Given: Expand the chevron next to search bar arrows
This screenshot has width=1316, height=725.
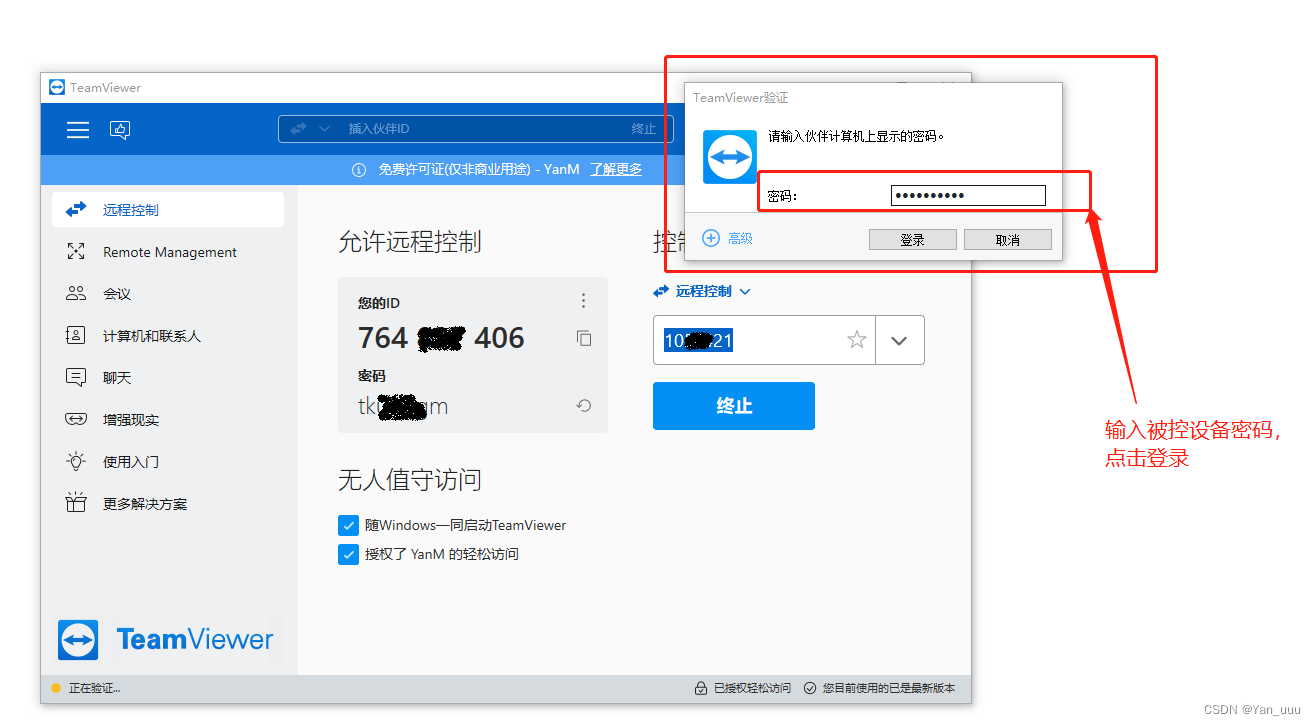Looking at the screenshot, I should pos(324,129).
